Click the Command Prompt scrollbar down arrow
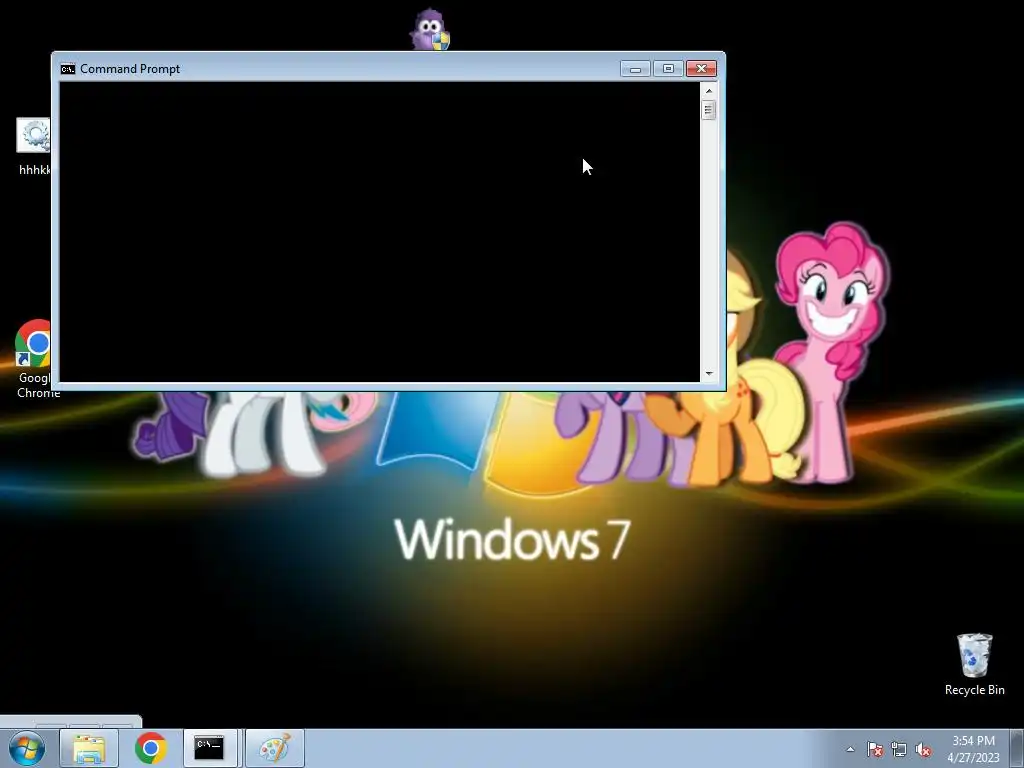The height and width of the screenshot is (768, 1024). coord(709,374)
